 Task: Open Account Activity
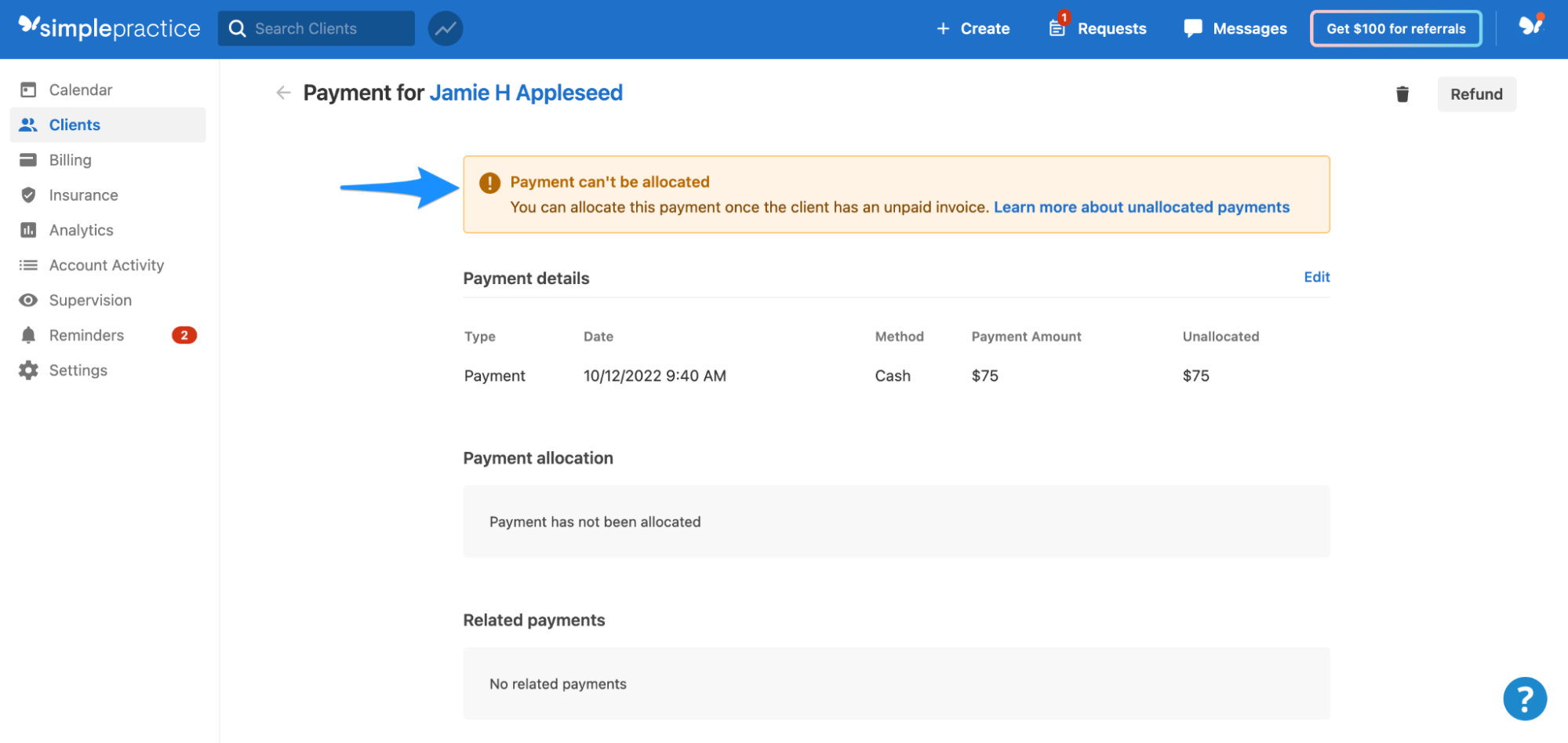106,264
